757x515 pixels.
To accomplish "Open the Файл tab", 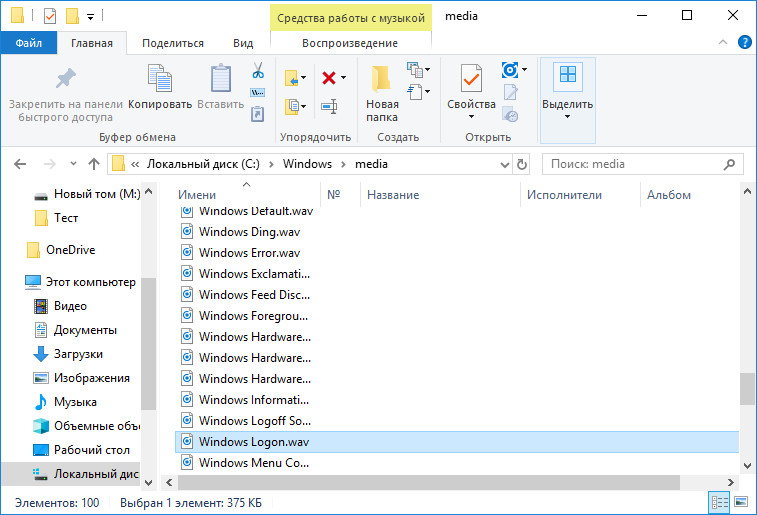I will (x=28, y=43).
